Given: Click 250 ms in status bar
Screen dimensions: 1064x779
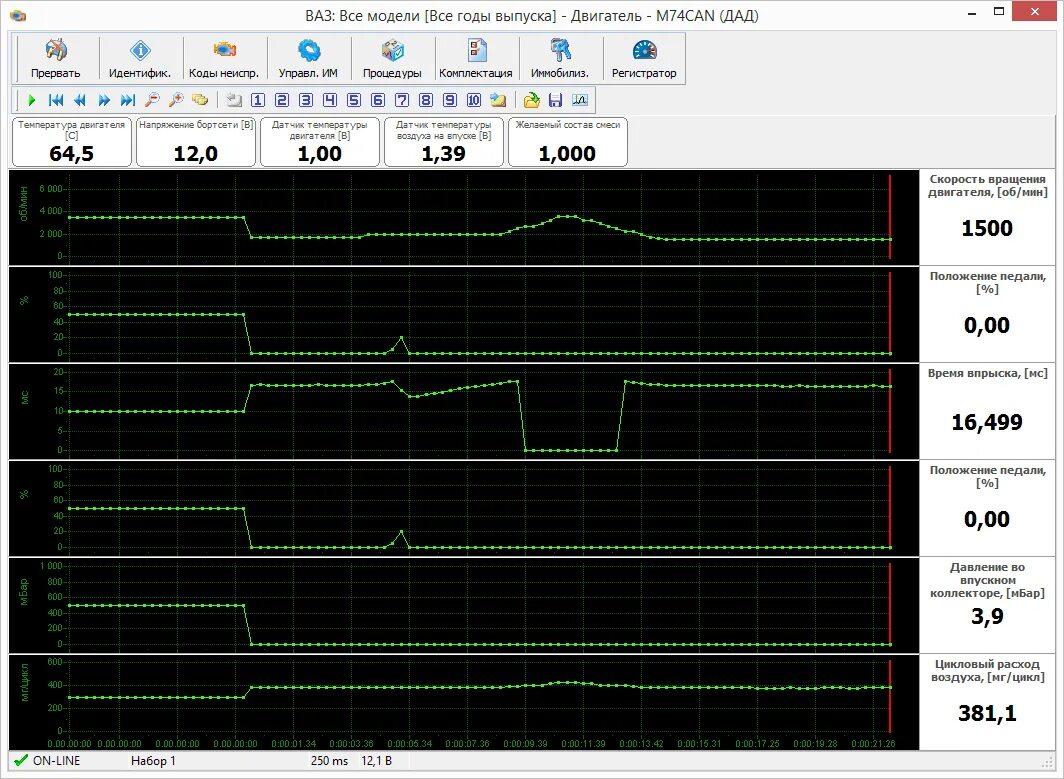Looking at the screenshot, I should (x=329, y=761).
